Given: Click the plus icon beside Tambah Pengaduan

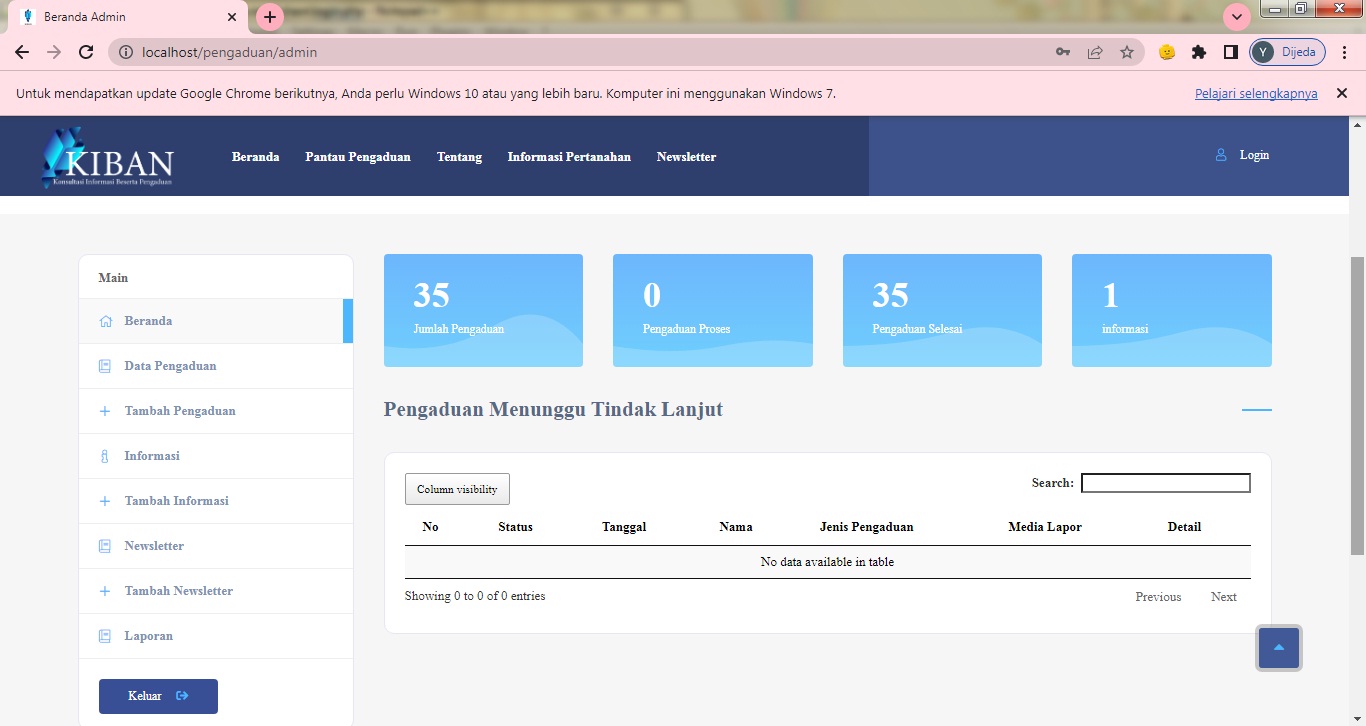Looking at the screenshot, I should (x=104, y=411).
